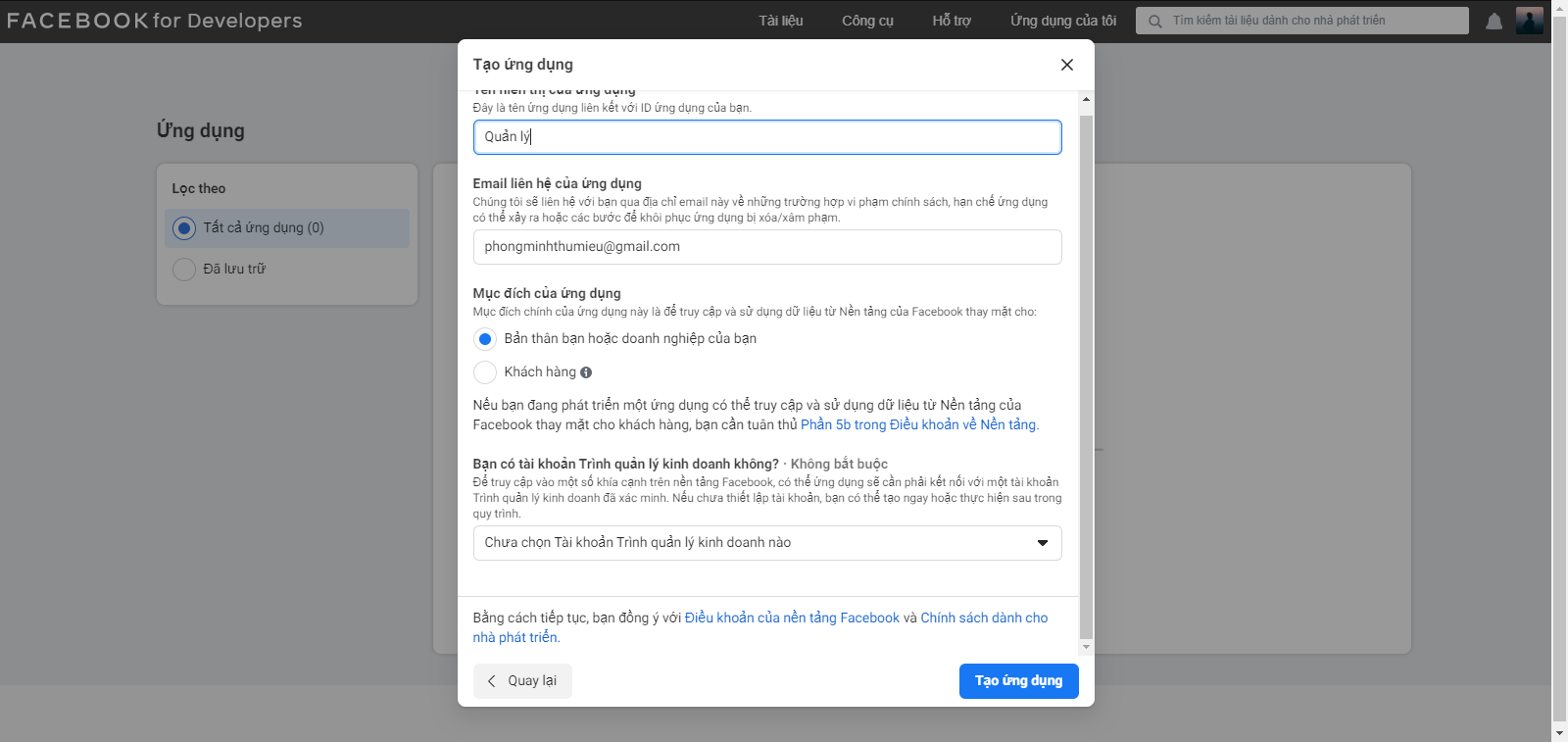The height and width of the screenshot is (742, 1568).
Task: Click the dialog vertical scrollbar thumb
Action: click(1086, 377)
